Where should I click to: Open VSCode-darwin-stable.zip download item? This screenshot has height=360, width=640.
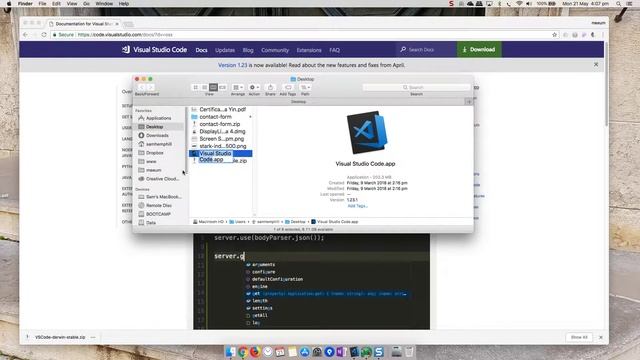[60, 337]
